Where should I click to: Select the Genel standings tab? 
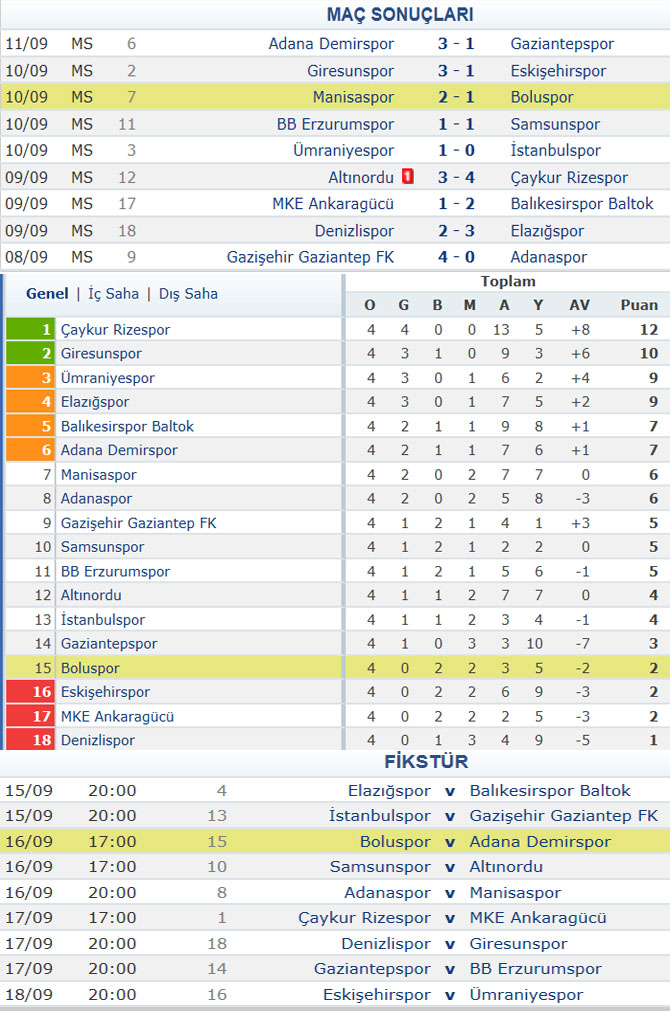47,294
